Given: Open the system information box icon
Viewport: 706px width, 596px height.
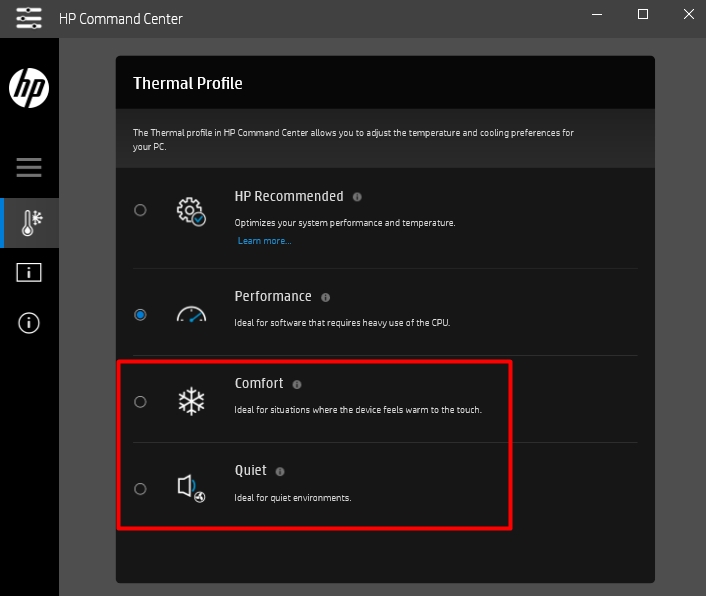Looking at the screenshot, I should (29, 272).
